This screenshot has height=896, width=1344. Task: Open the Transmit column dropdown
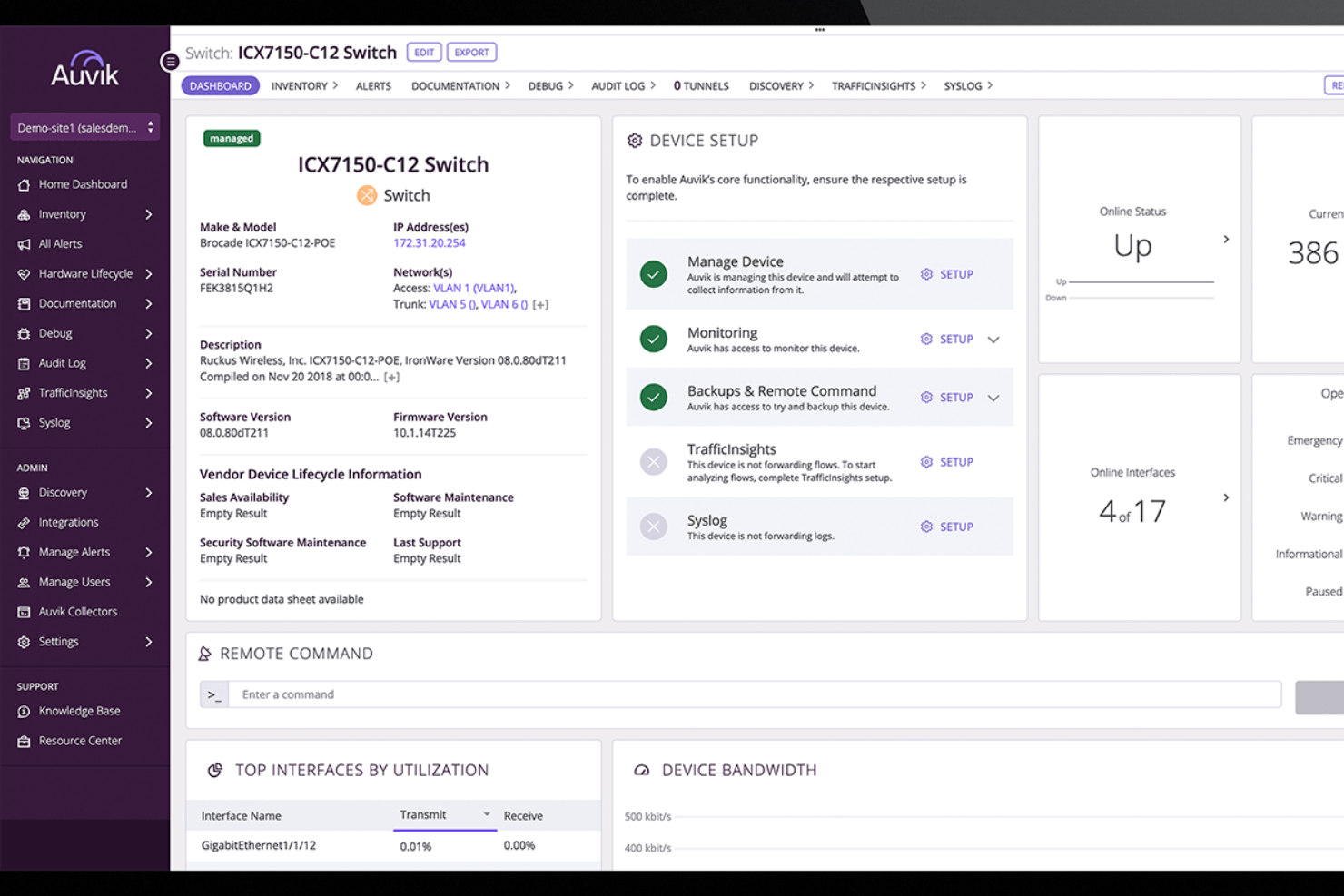(487, 814)
